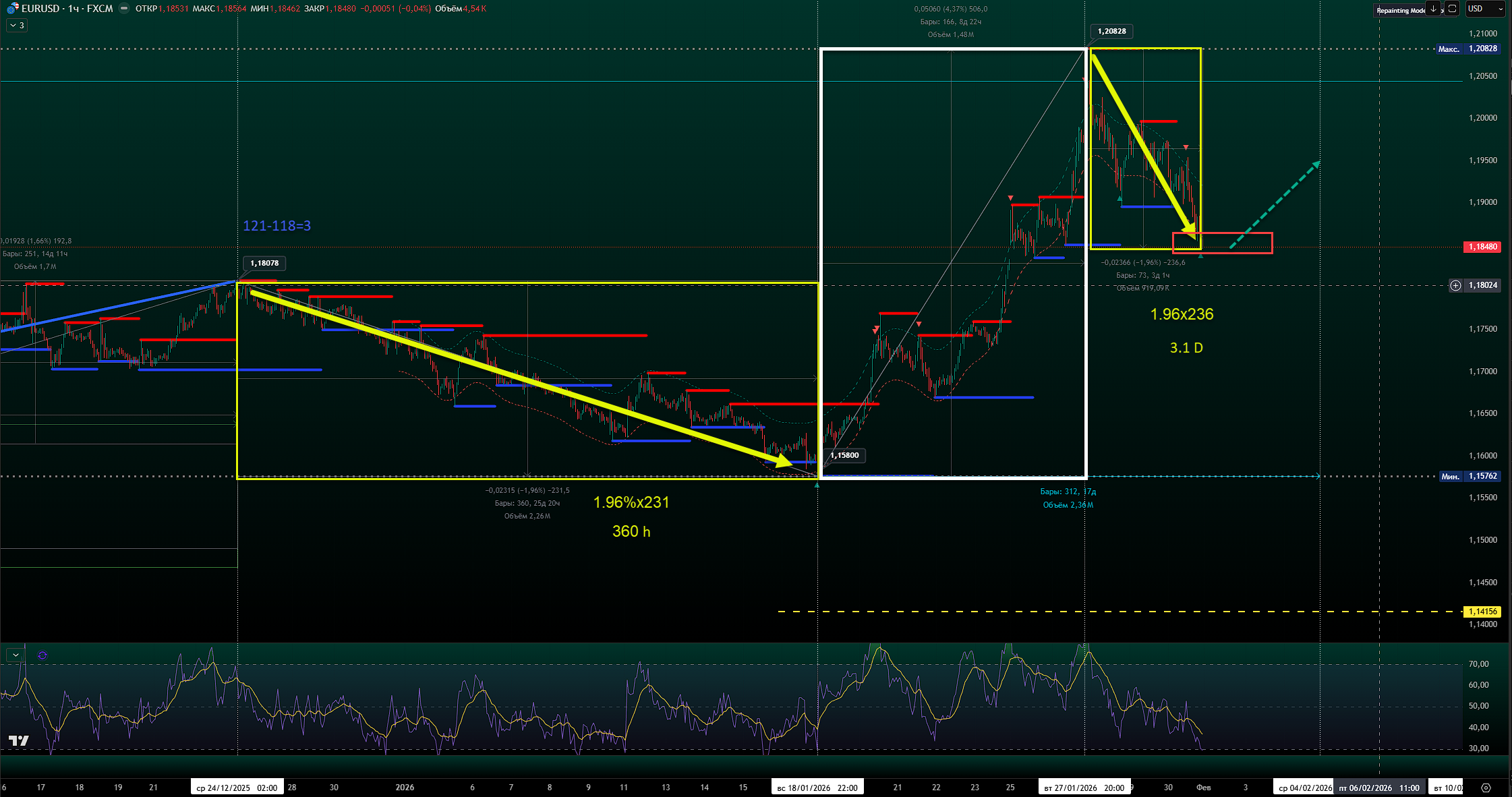Click the down-arrow button near Repainting Mode
This screenshot has height=797, width=1512.
1434,9
